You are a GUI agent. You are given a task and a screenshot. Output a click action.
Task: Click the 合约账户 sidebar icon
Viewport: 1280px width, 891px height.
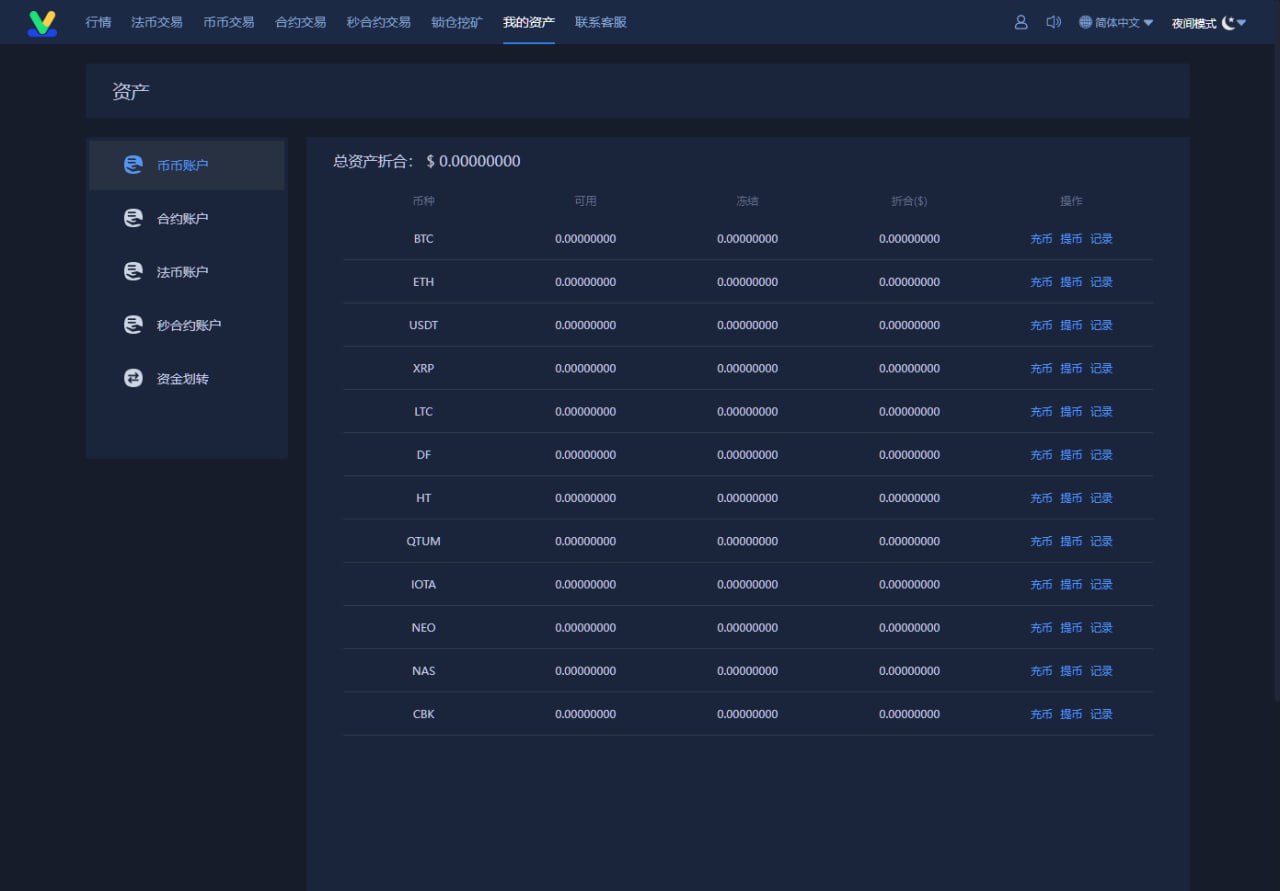[x=133, y=218]
